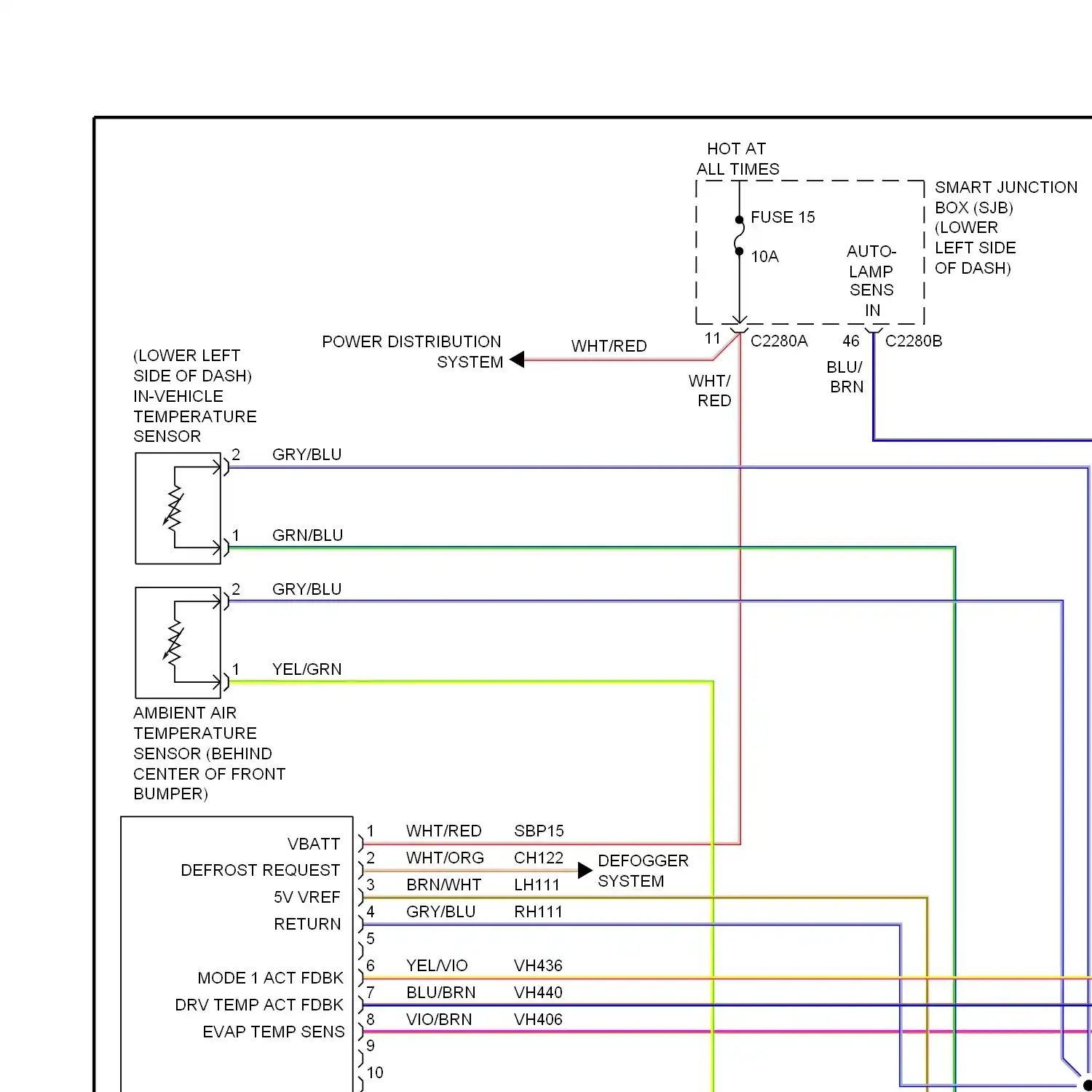Click the 'YEL/GRN' wire label
The width and height of the screenshot is (1092, 1092).
[307, 669]
